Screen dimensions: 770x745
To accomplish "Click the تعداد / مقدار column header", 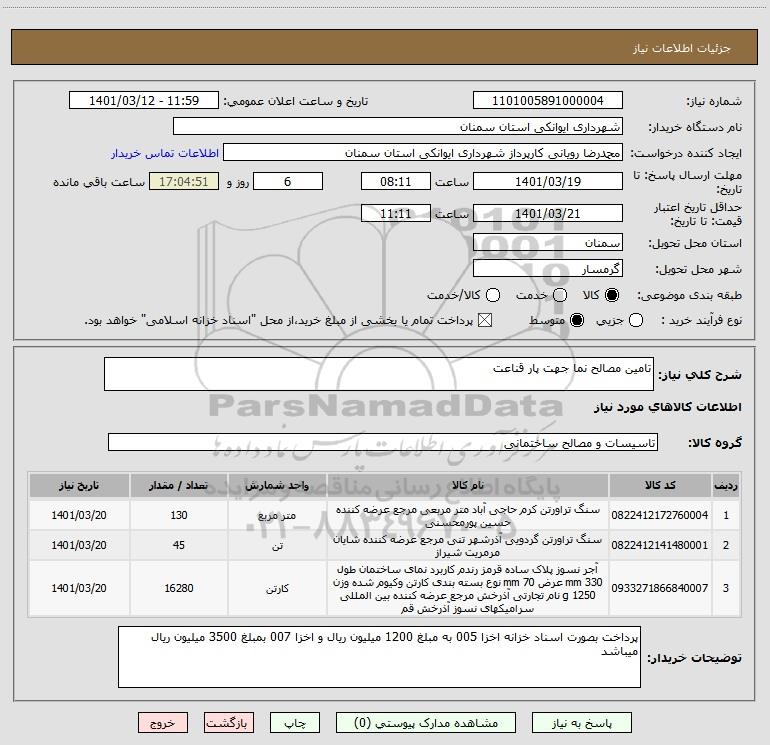I will [179, 485].
